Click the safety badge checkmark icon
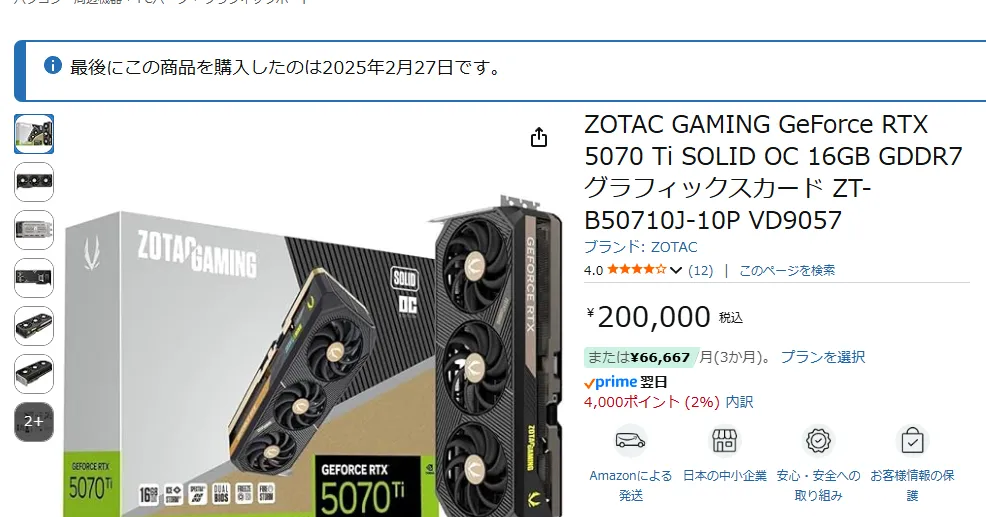 [818, 441]
